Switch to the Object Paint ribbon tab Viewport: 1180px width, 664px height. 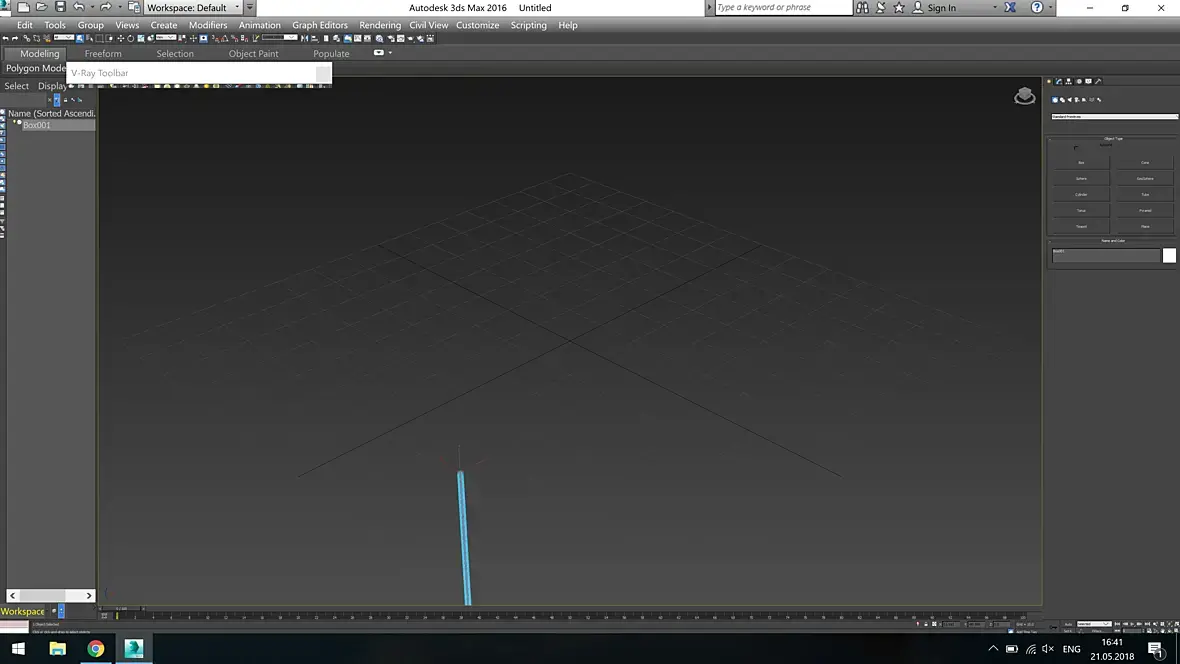coord(254,53)
